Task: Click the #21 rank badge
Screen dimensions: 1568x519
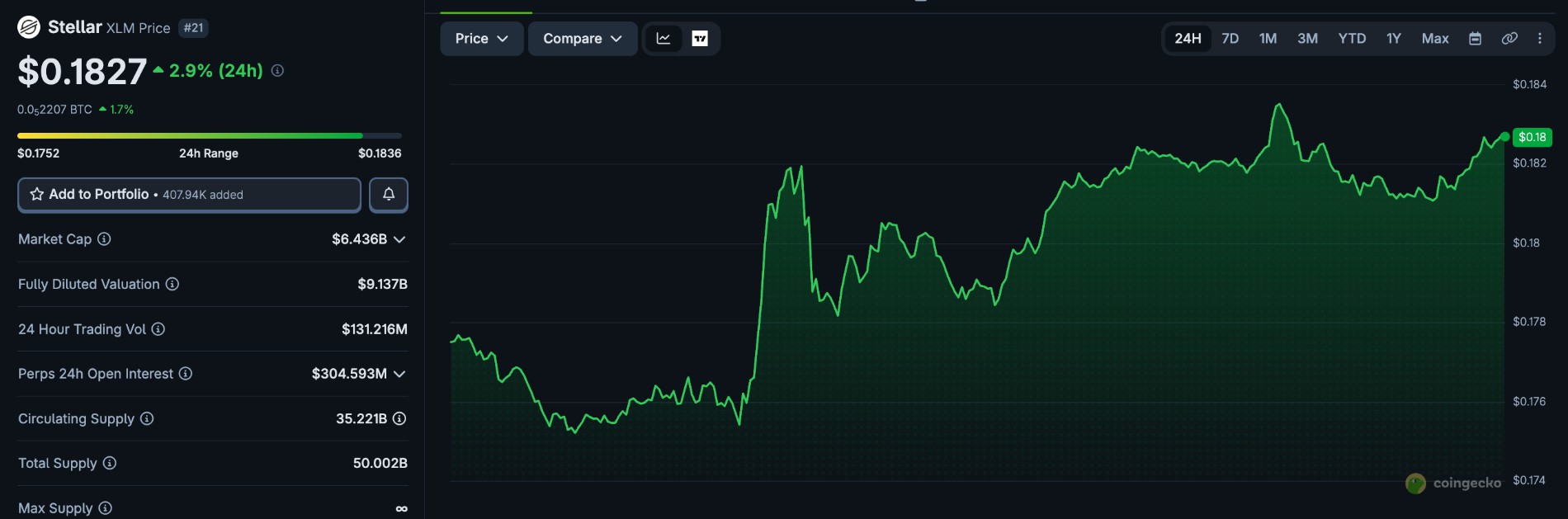Action: [194, 28]
